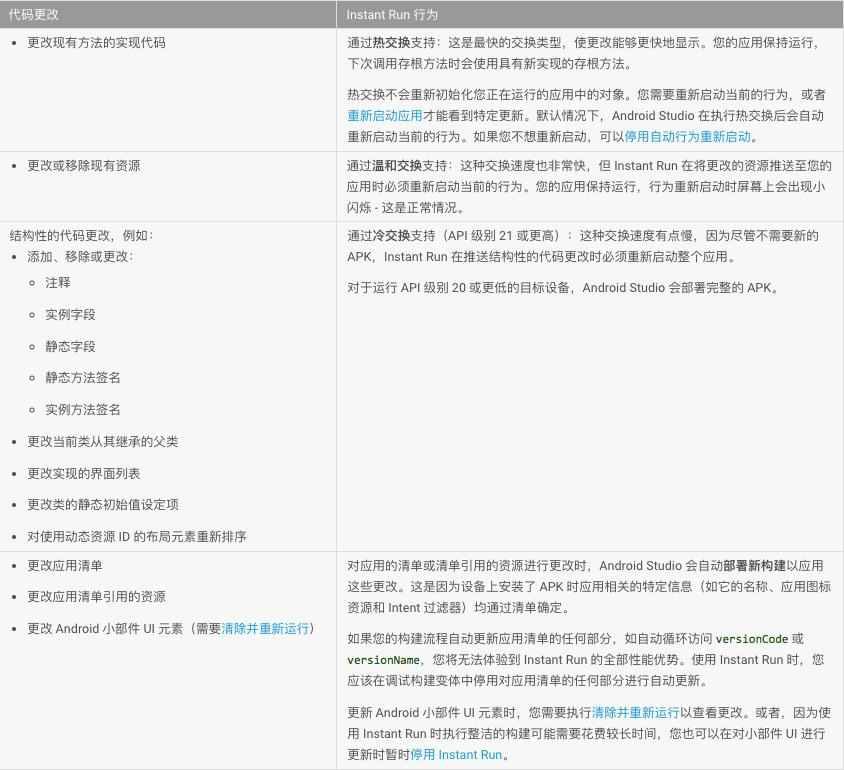Viewport: 844px width, 770px height.
Task: Click 对使用动态资源 ID 的布局元素重新排序
Action: [x=137, y=536]
